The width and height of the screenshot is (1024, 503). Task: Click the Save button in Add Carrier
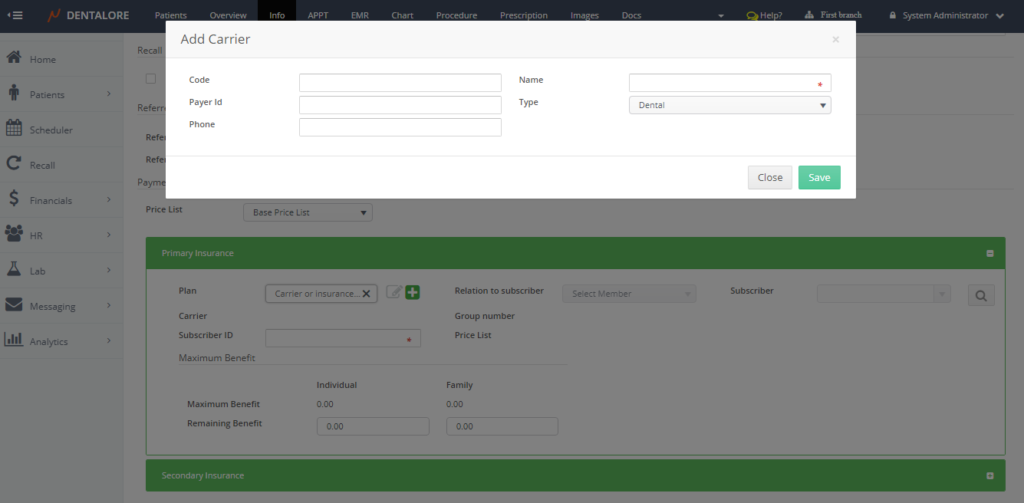(819, 177)
